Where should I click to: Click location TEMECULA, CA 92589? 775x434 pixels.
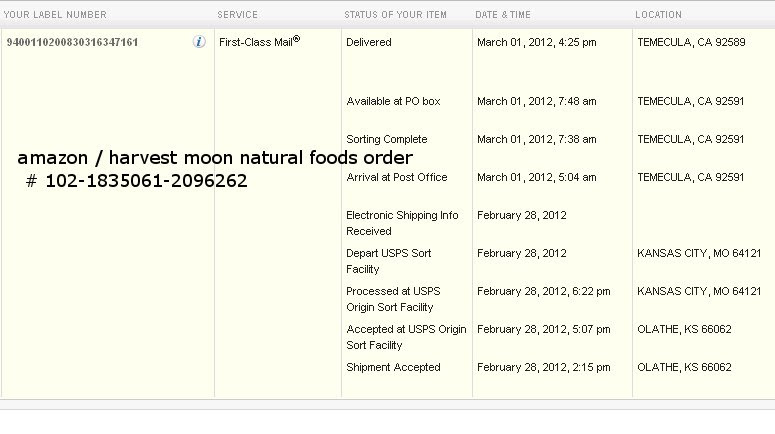[x=691, y=42]
